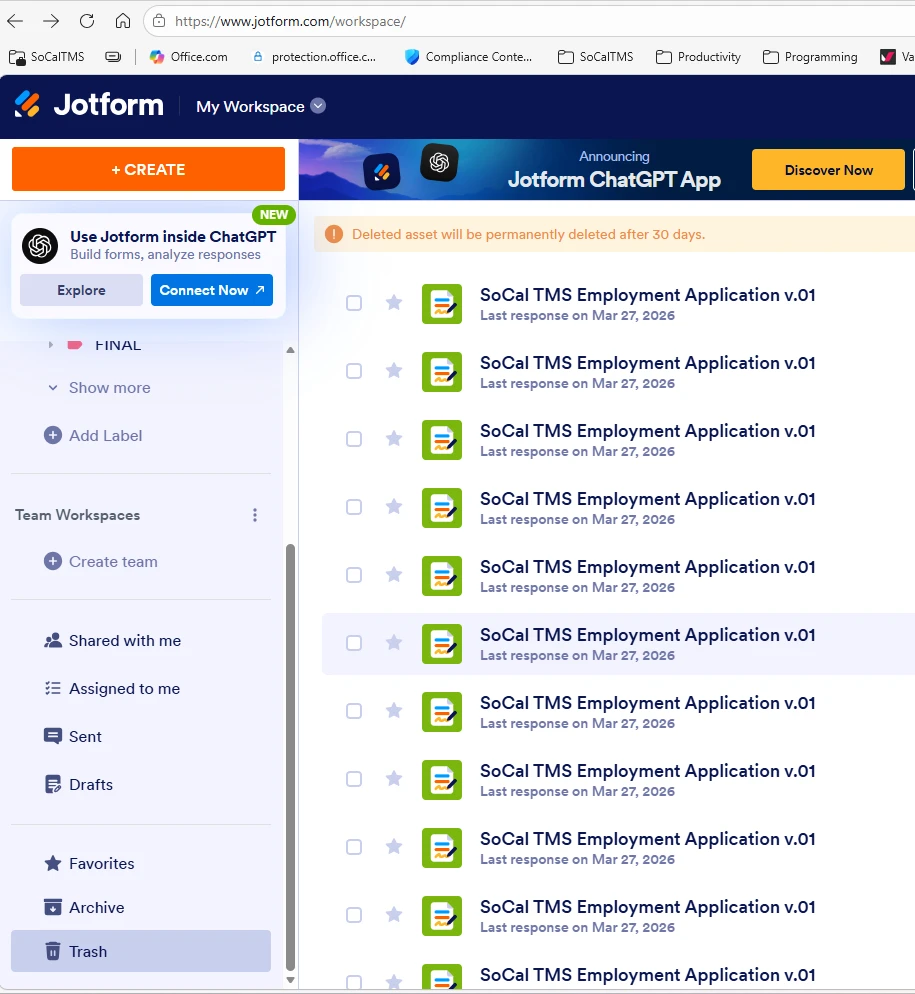915x994 pixels.
Task: Click the Connect Now button
Action: click(212, 290)
